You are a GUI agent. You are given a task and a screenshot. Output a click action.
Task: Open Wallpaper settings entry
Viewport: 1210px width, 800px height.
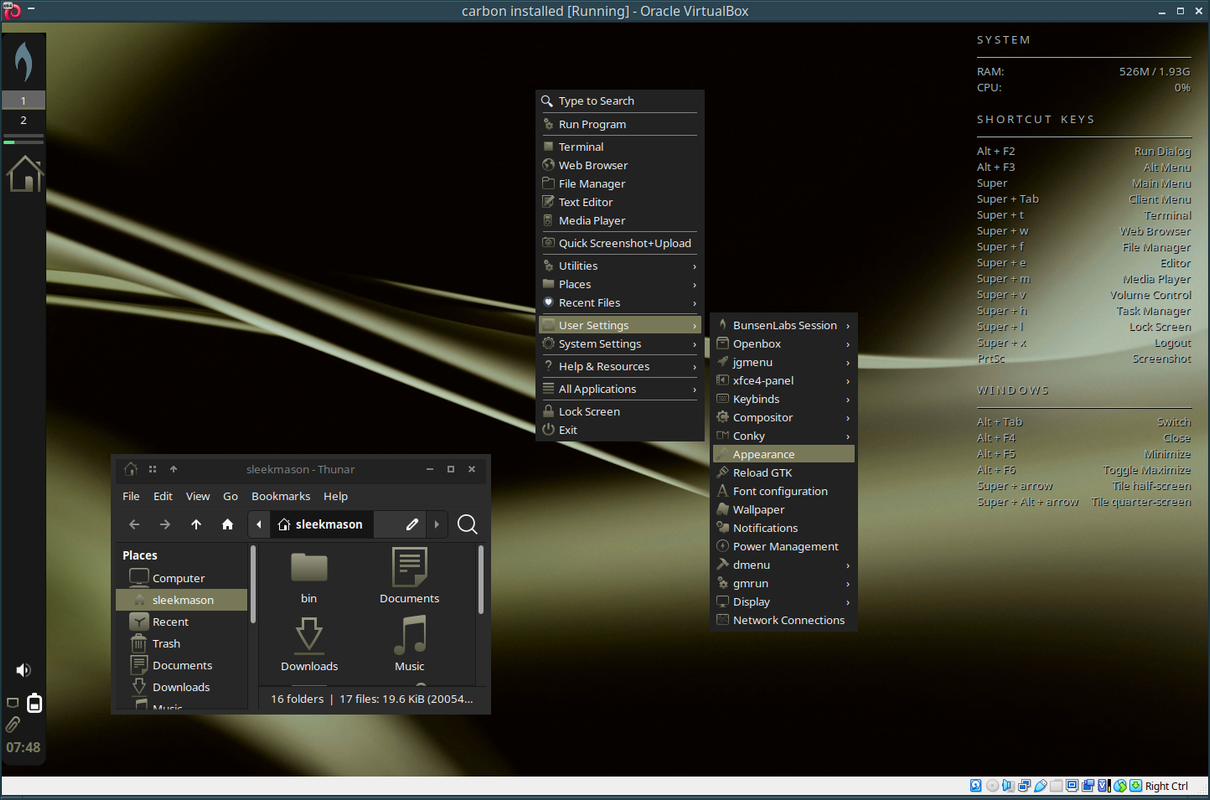pos(784,510)
